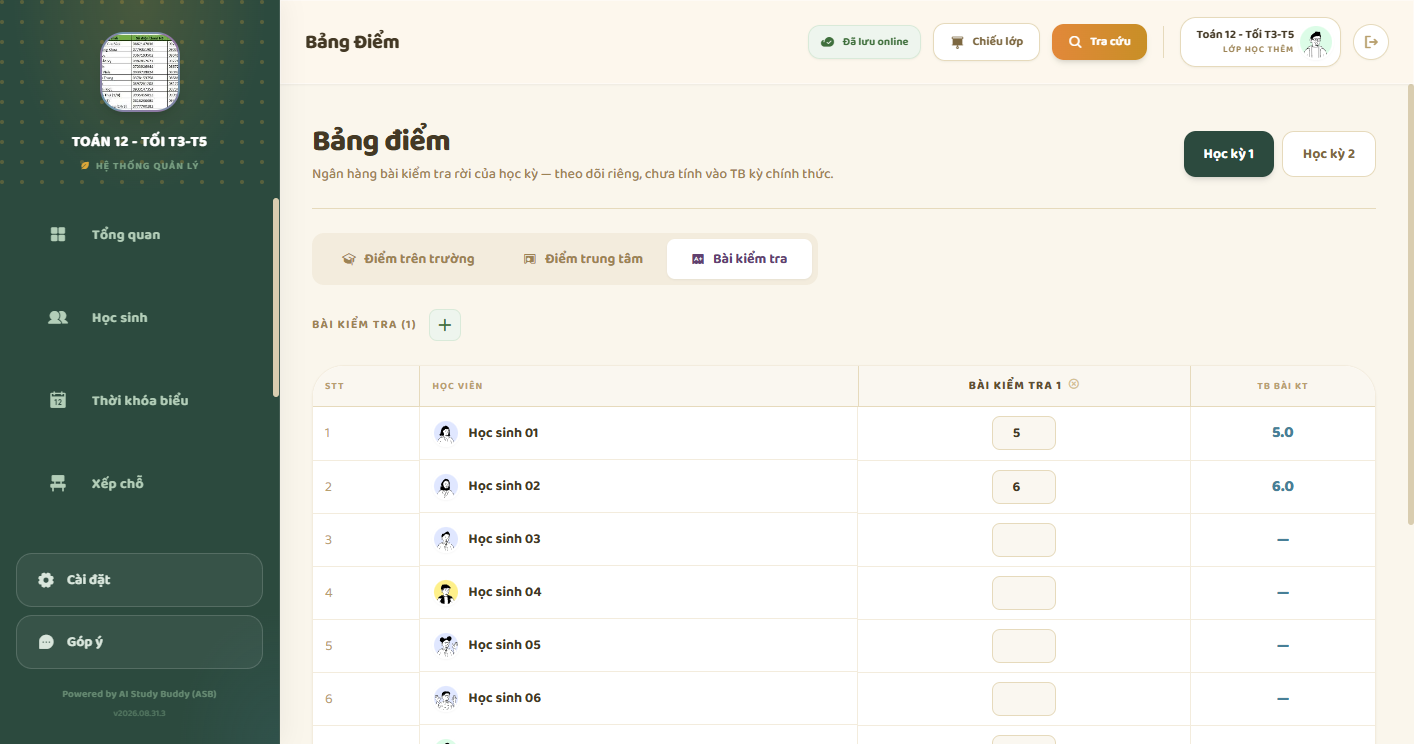
Task: Click the 6.0 average for Học sinh 02
Action: click(1283, 487)
